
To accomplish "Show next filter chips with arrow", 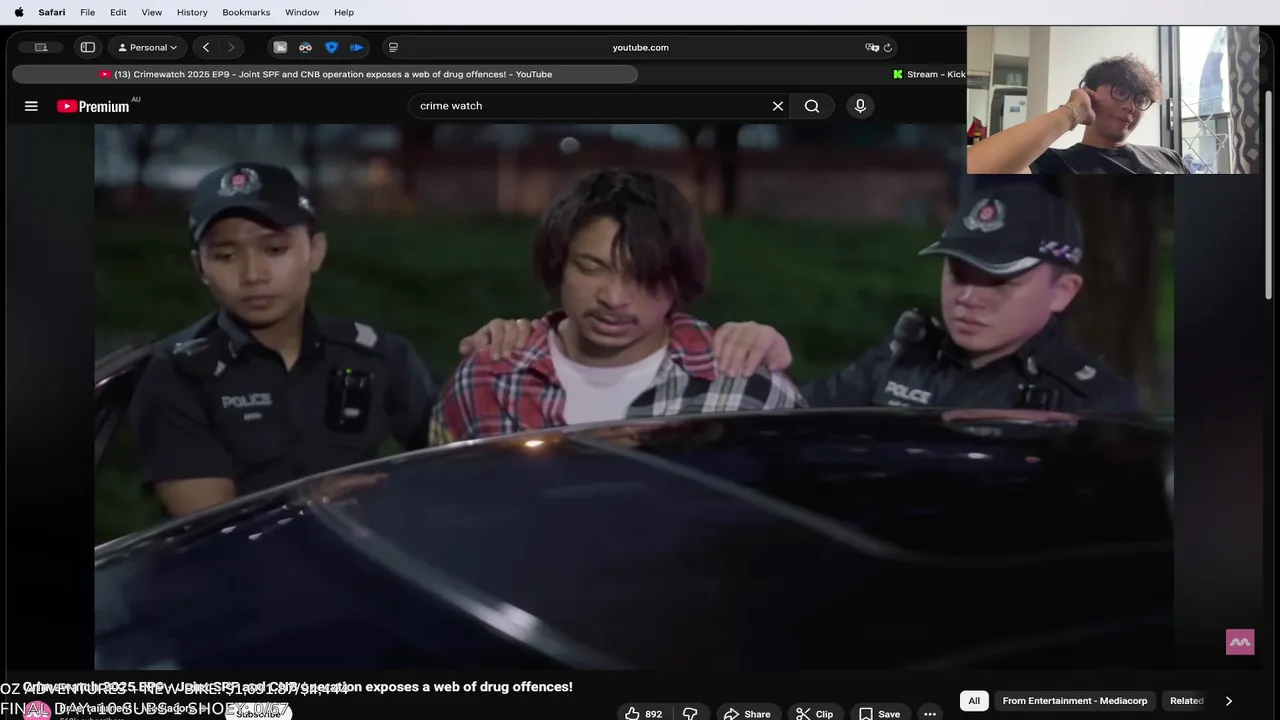I will pos(1228,701).
